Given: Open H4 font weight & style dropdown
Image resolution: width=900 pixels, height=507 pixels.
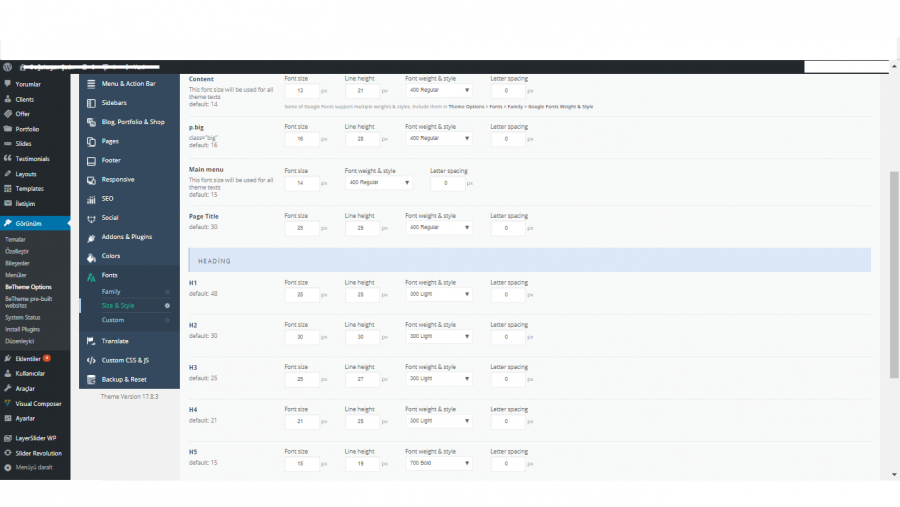Looking at the screenshot, I should (x=439, y=421).
